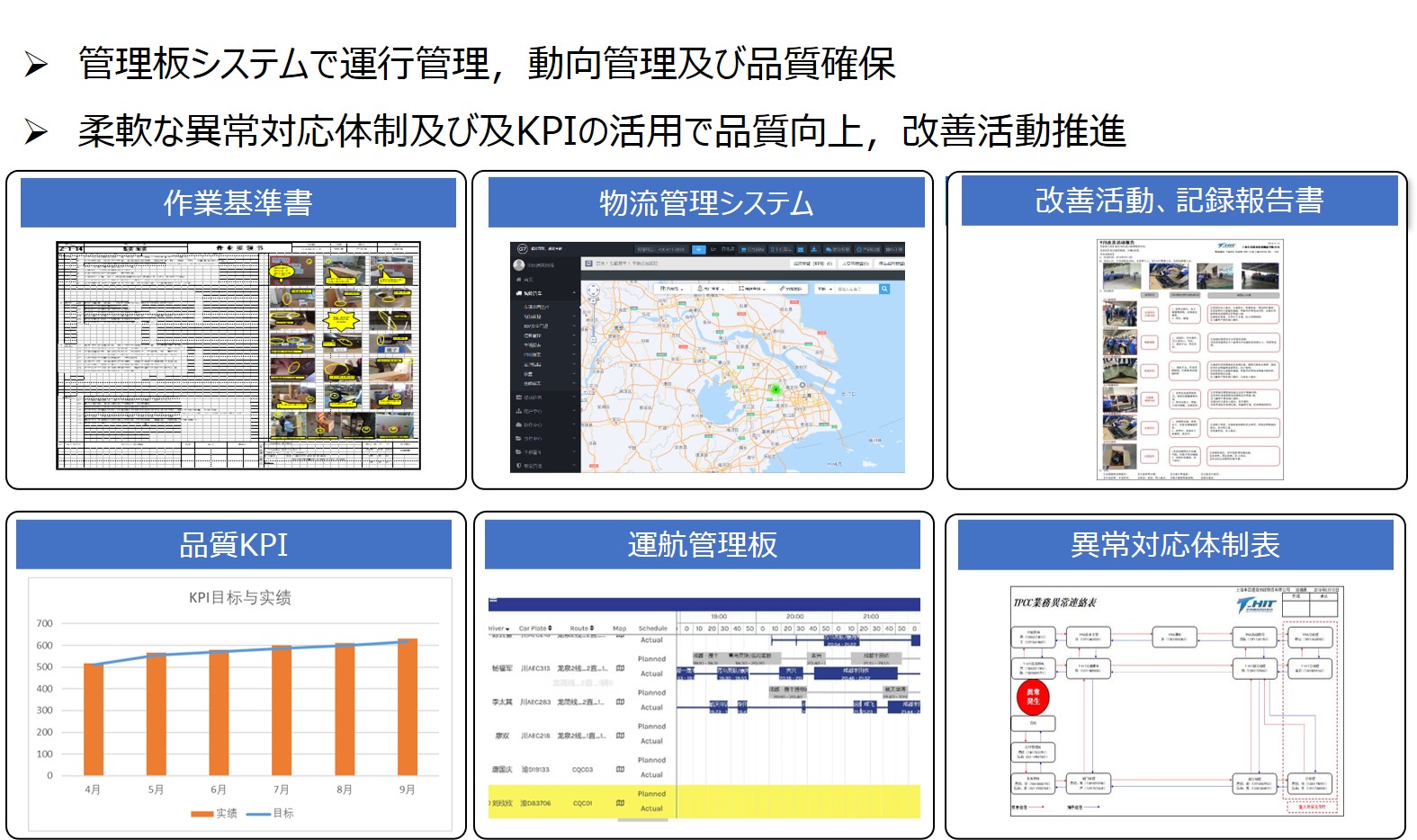Click the G7 logo in the header
The image size is (1417, 840).
pyautogui.click(x=522, y=249)
